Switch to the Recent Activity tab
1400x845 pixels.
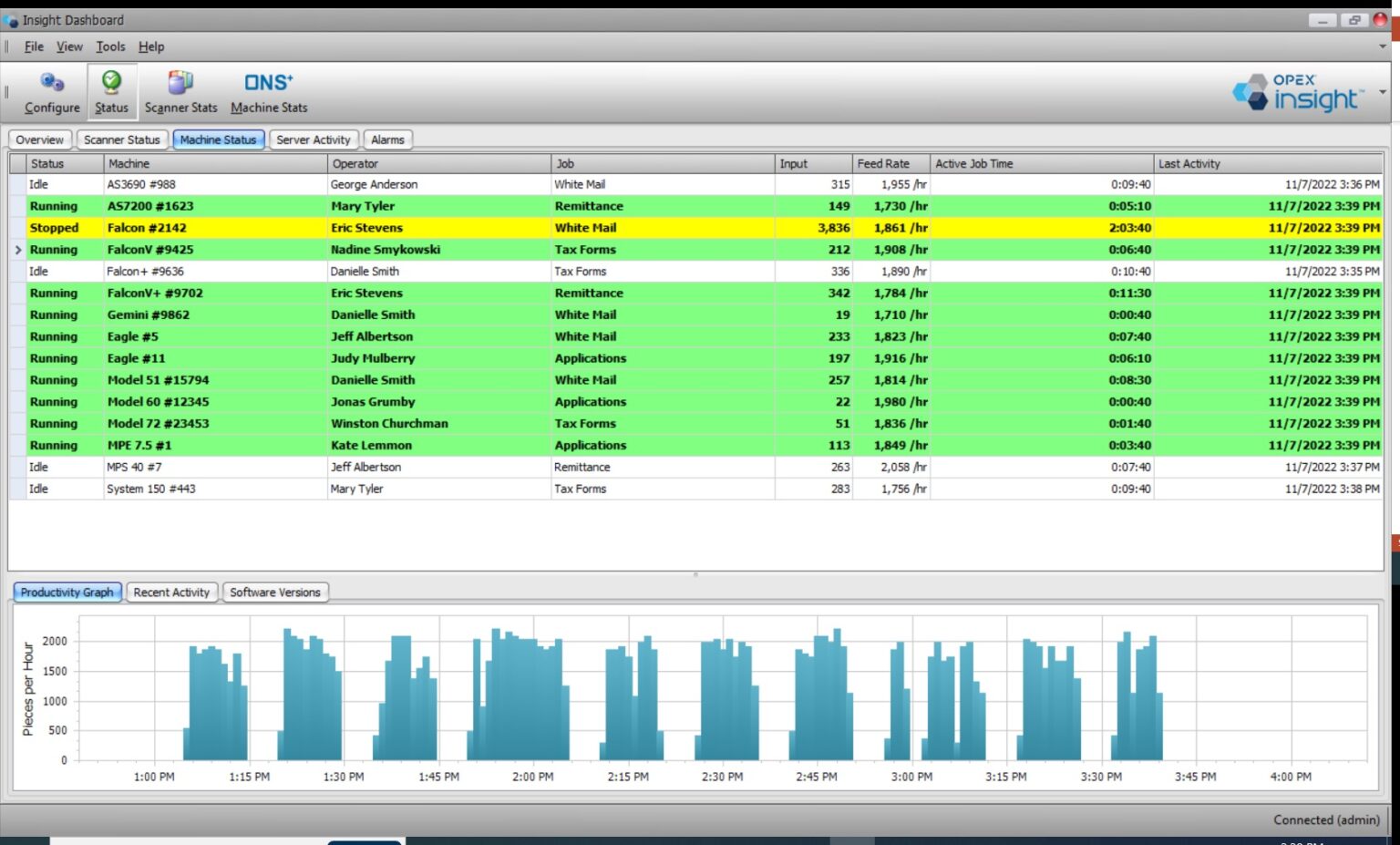pos(171,593)
